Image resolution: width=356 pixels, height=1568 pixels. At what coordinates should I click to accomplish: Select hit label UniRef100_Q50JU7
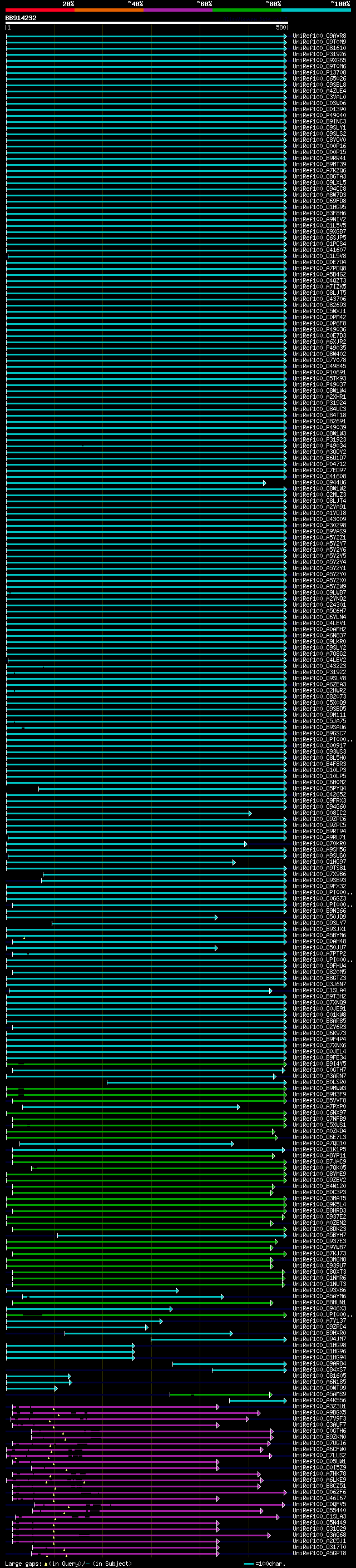click(319, 947)
